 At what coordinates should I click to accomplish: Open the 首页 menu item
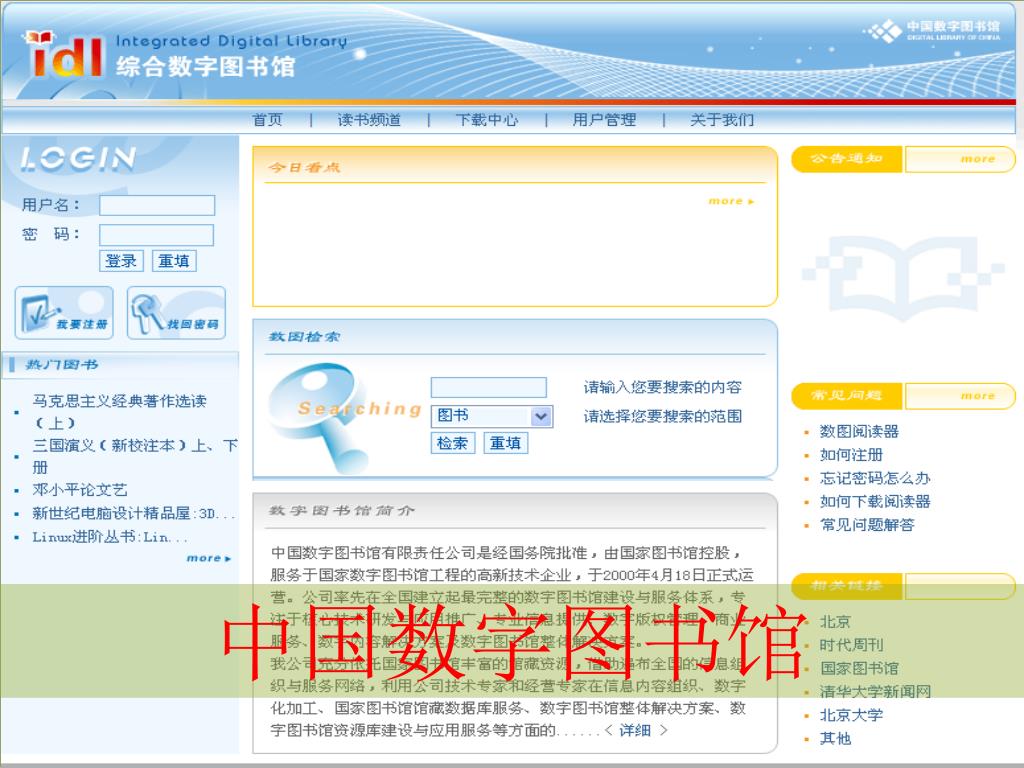pyautogui.click(x=267, y=120)
